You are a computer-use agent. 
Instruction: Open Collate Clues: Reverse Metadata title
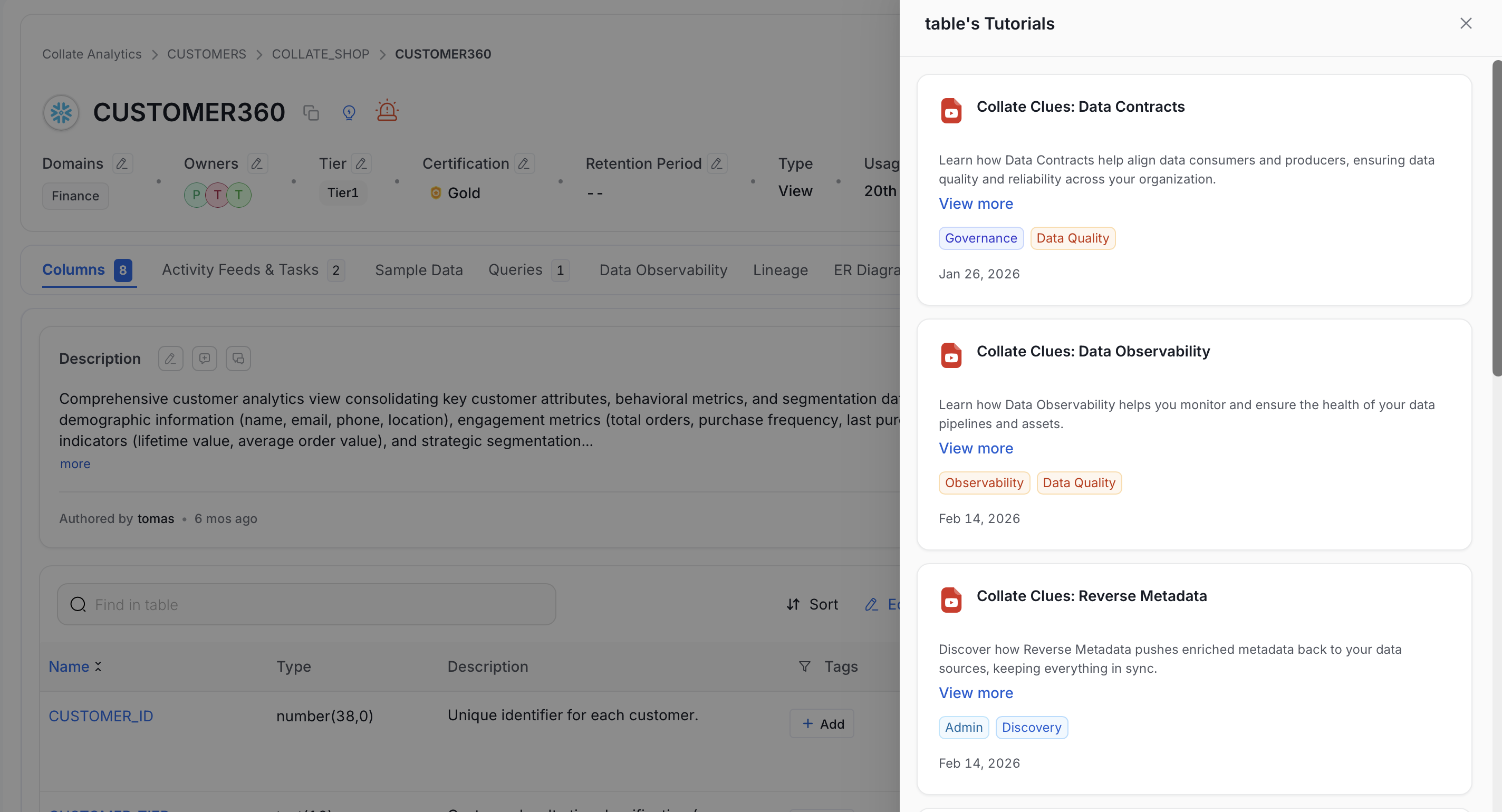pos(1092,596)
